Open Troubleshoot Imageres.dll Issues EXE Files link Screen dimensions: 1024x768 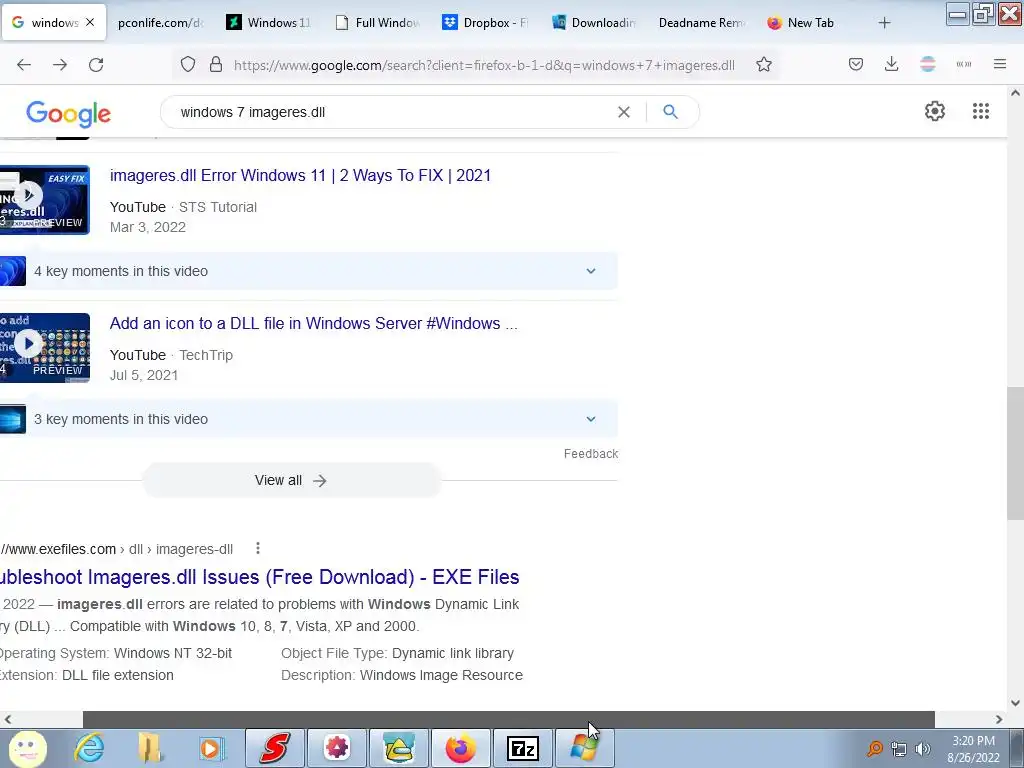259,577
